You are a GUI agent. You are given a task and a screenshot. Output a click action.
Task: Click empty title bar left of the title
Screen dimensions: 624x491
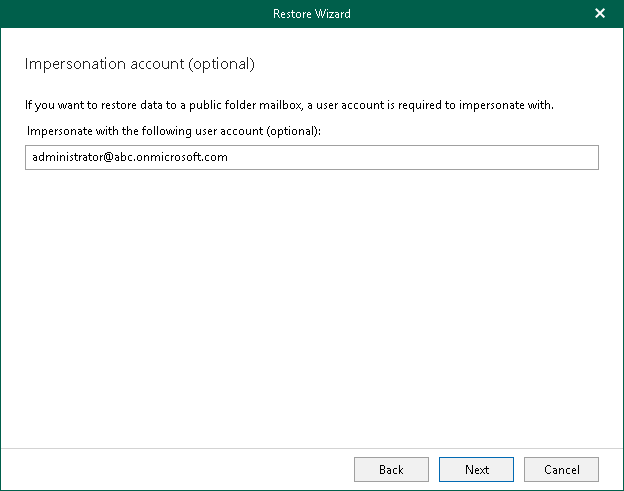click(120, 14)
